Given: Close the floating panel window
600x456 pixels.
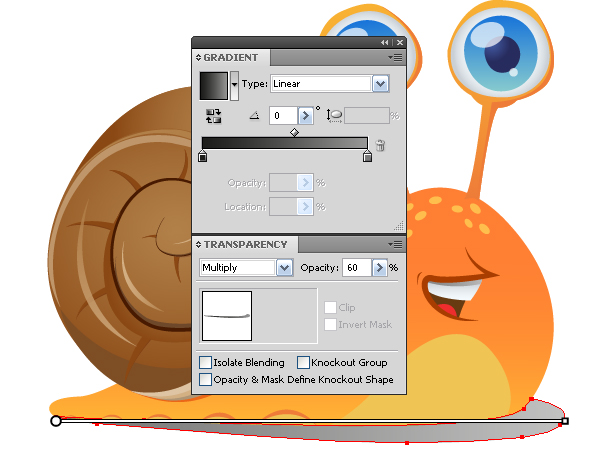Looking at the screenshot, I should [400, 42].
